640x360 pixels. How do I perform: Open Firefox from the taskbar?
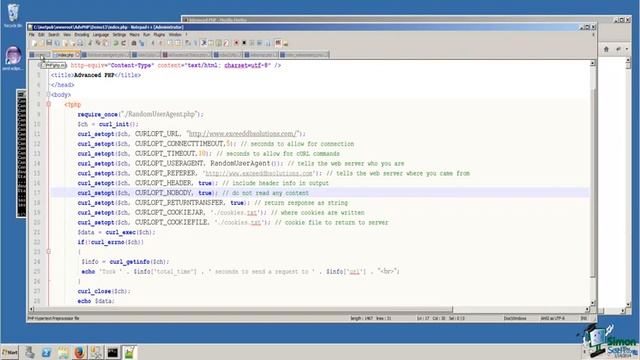tap(79, 352)
